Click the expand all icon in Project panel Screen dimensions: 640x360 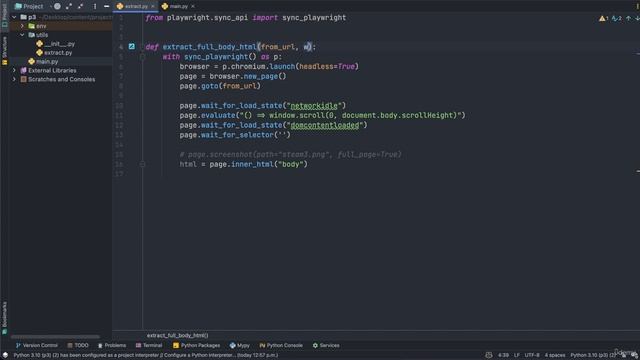(x=69, y=6)
